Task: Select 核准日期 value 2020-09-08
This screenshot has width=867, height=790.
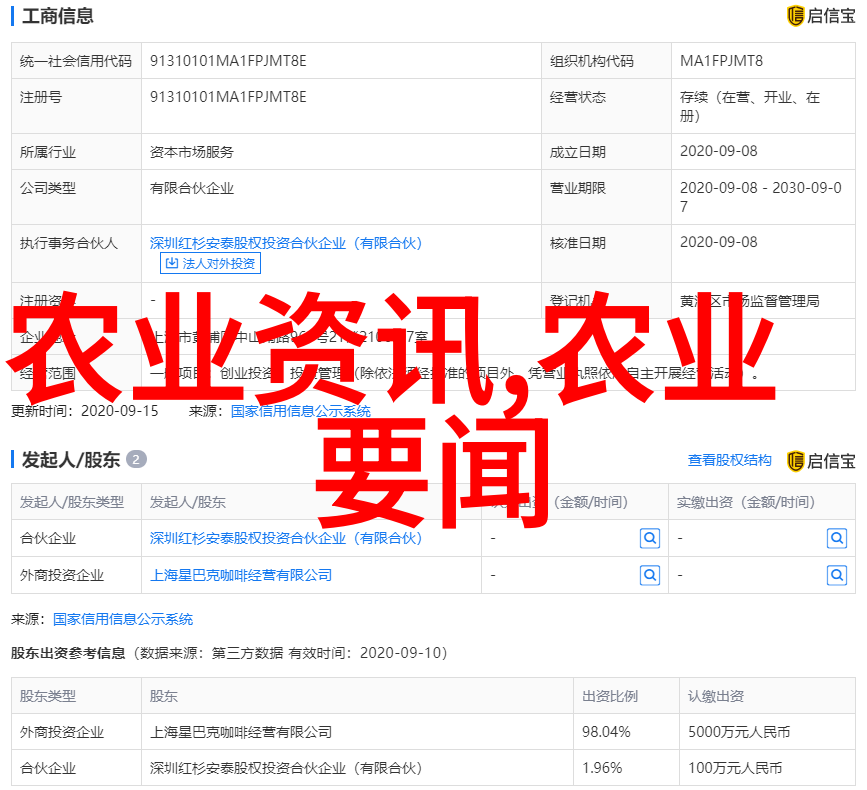Action: tap(718, 242)
